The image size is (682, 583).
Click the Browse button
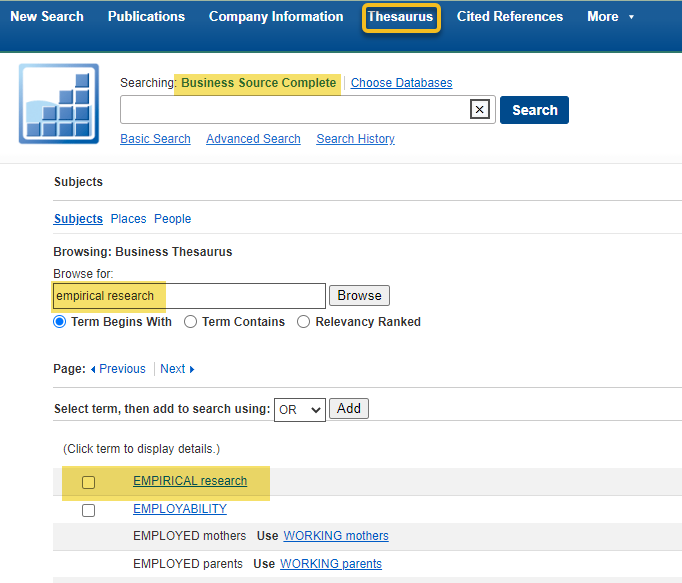(x=359, y=296)
